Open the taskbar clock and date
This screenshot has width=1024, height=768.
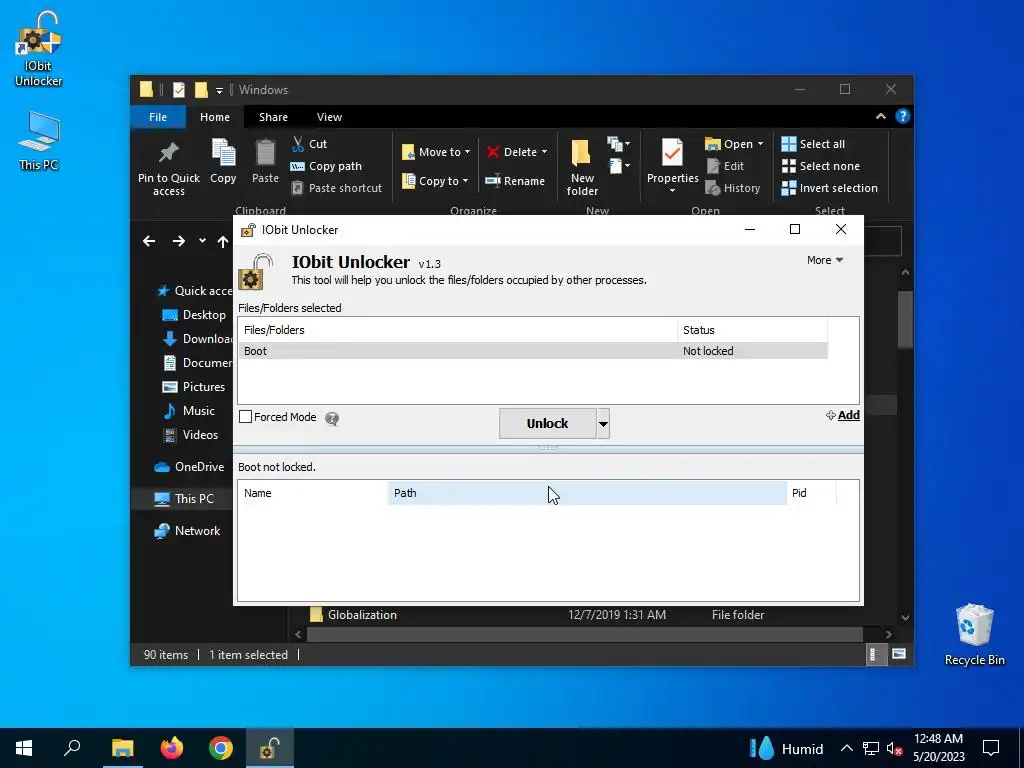(938, 748)
